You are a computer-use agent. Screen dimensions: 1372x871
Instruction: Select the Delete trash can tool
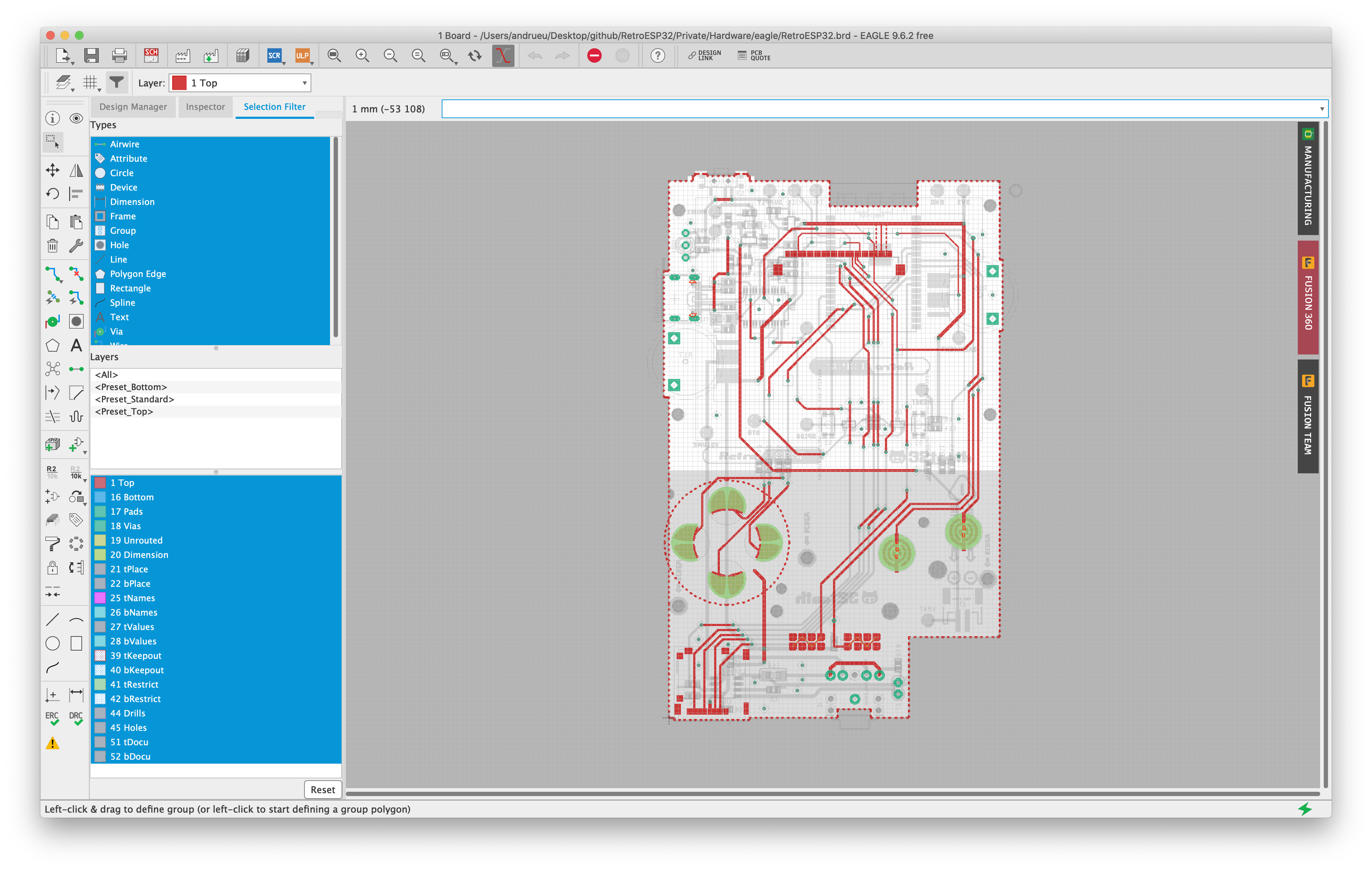click(52, 246)
